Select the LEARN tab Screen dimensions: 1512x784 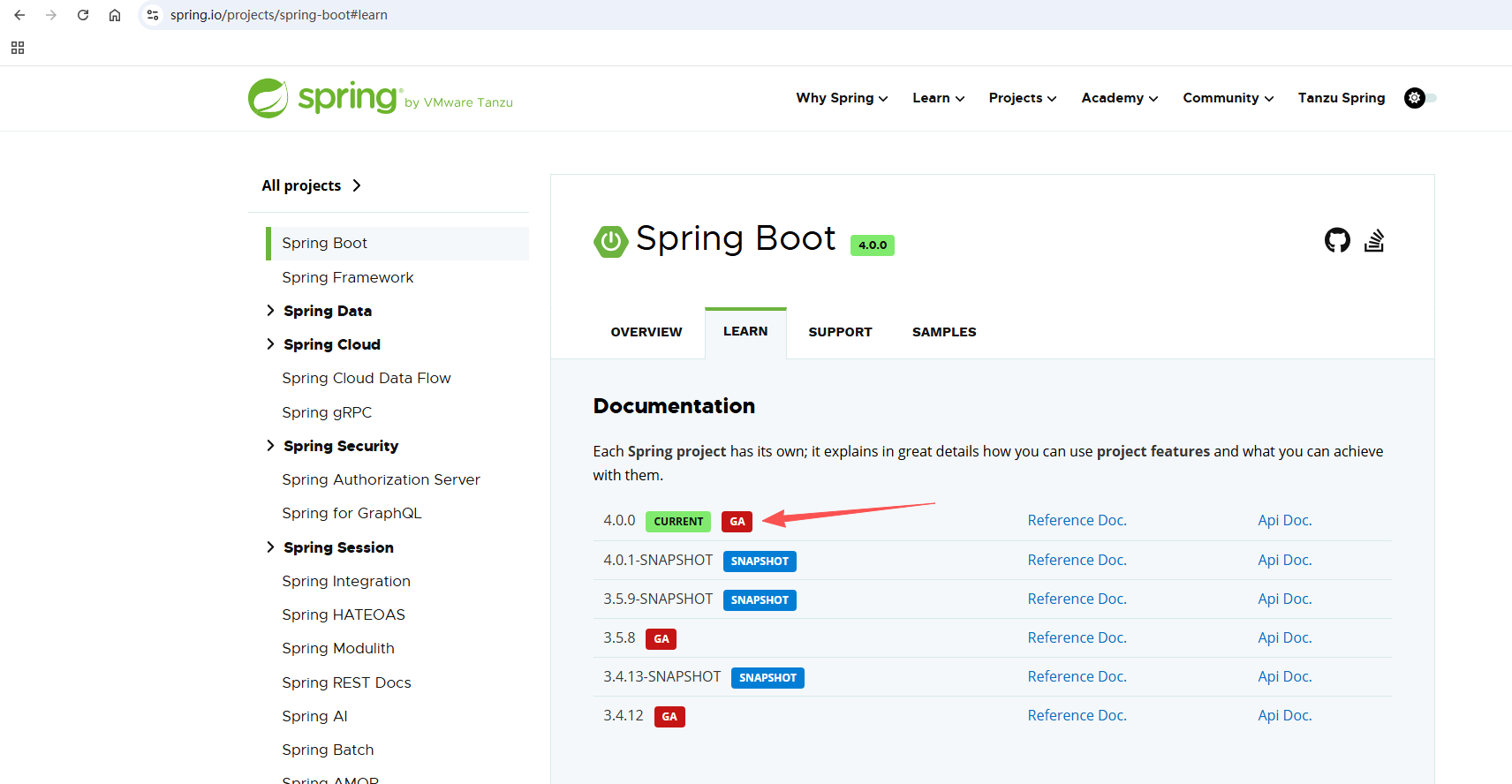(x=745, y=332)
